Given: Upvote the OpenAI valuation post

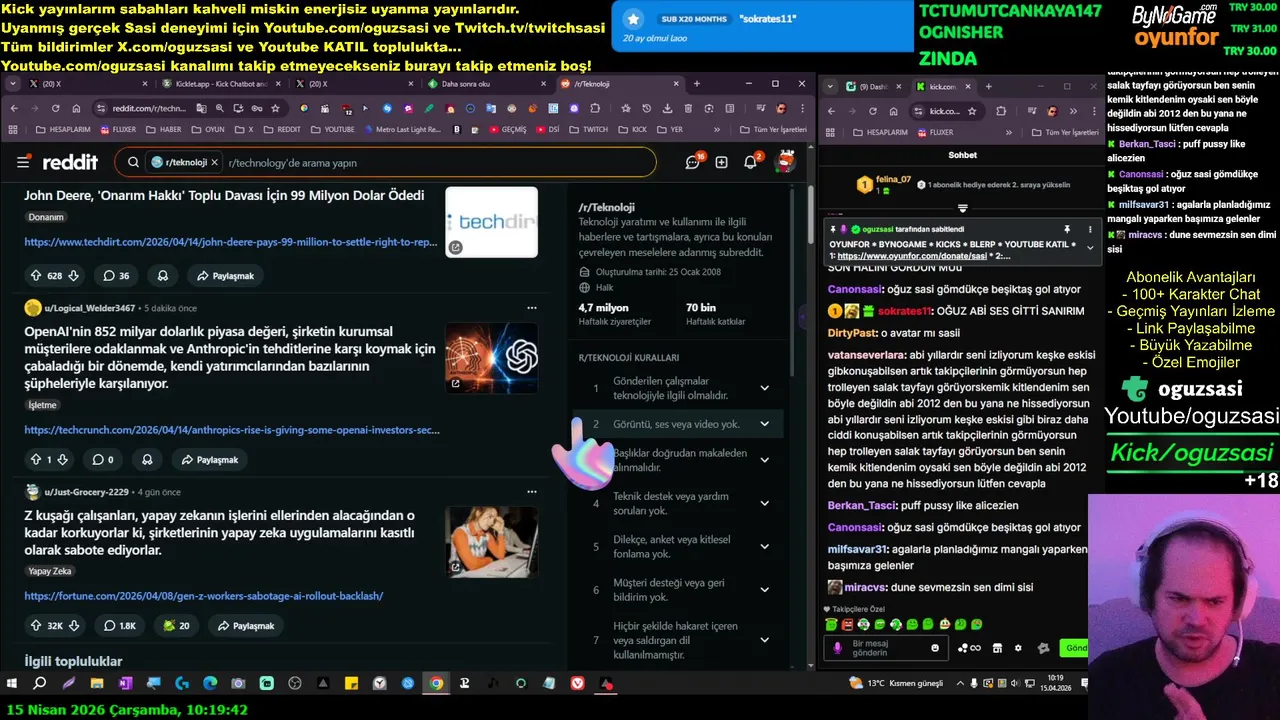Looking at the screenshot, I should click(x=36, y=460).
